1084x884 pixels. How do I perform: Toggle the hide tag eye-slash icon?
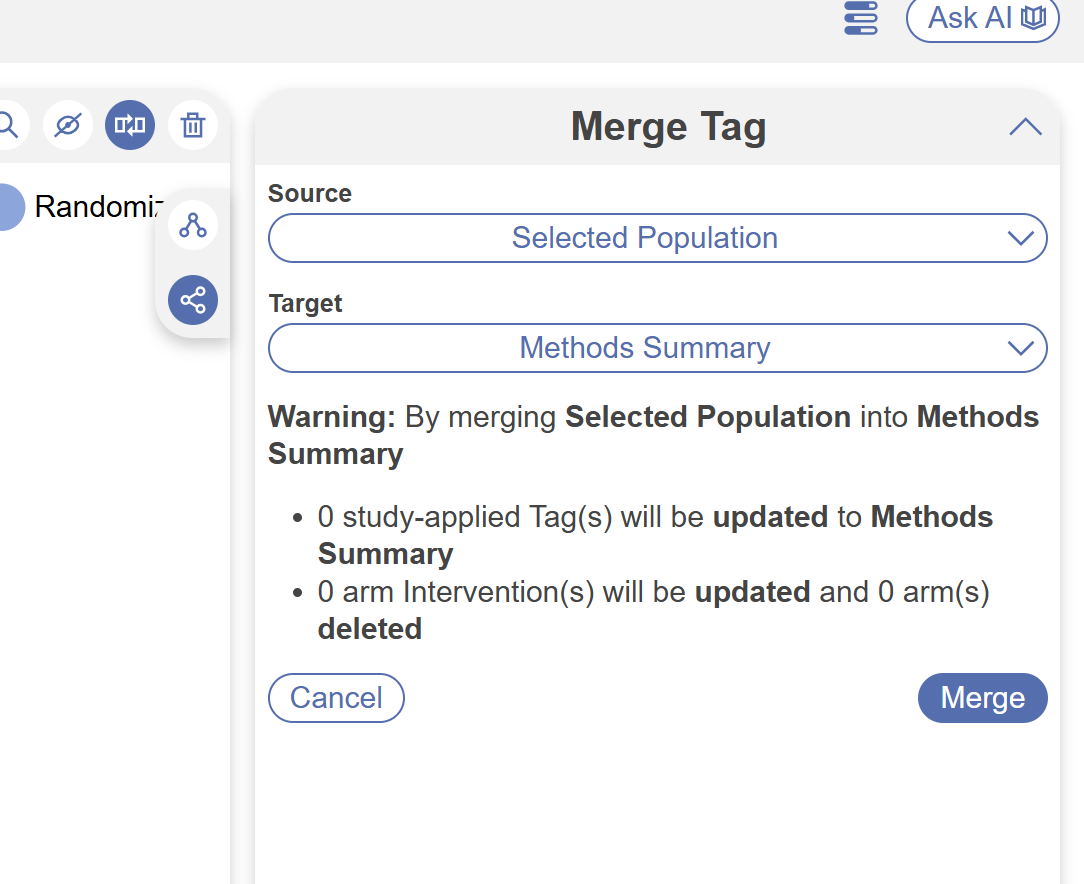point(68,125)
